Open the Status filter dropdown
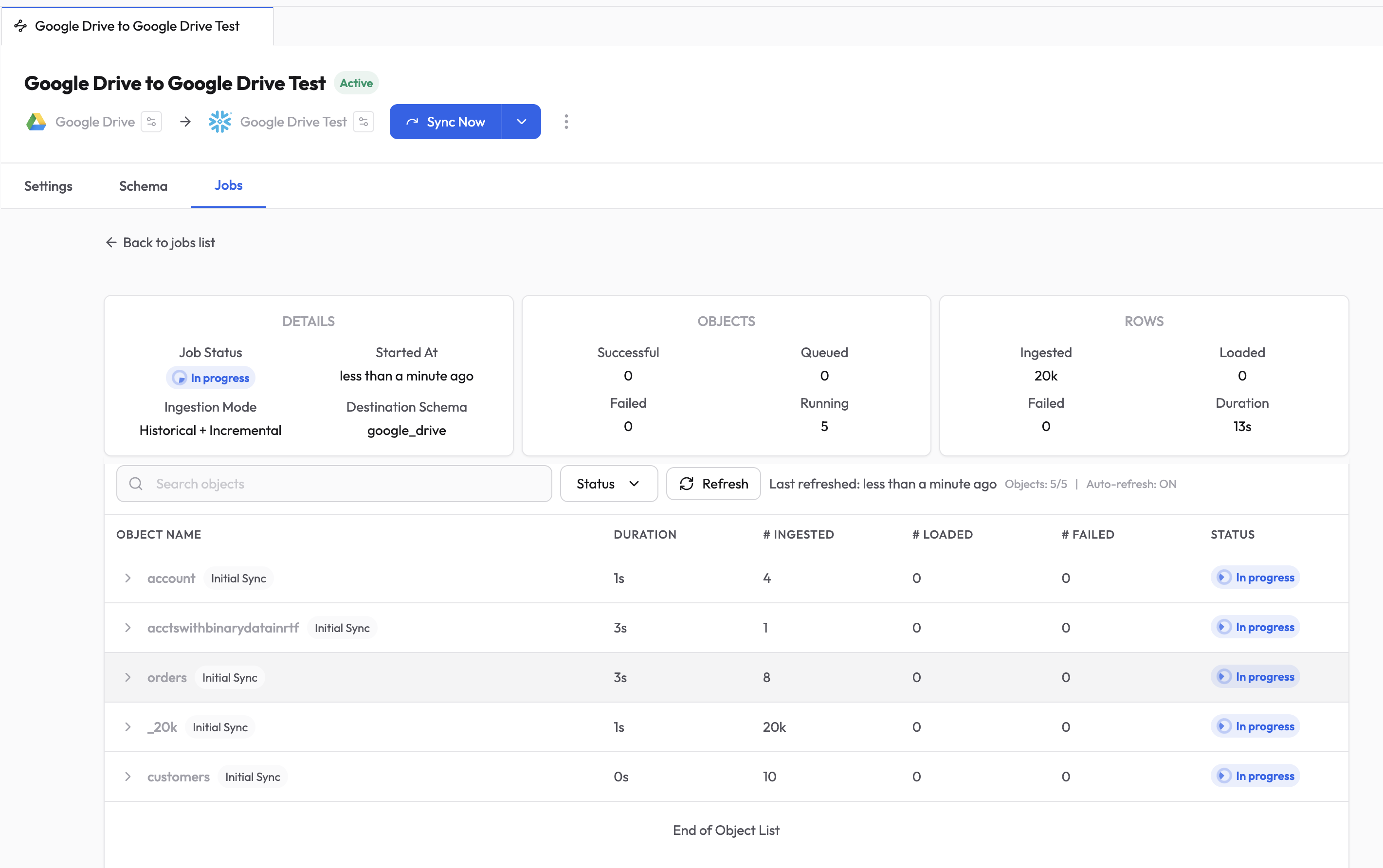 pyautogui.click(x=609, y=484)
